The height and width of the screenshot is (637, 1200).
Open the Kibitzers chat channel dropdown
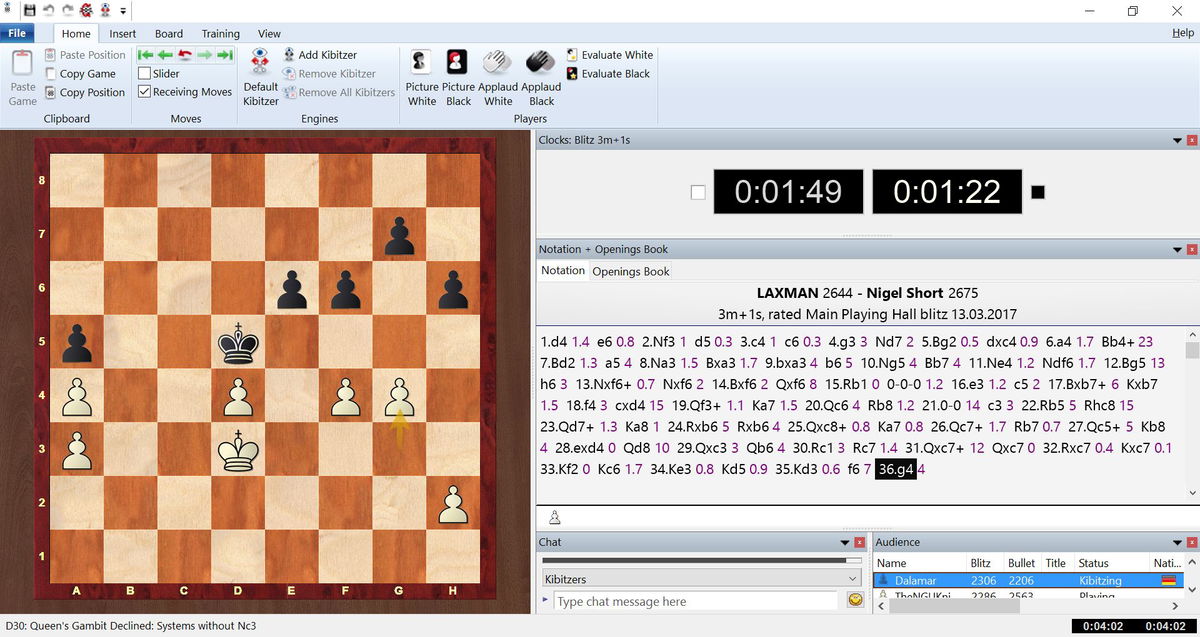[852, 579]
